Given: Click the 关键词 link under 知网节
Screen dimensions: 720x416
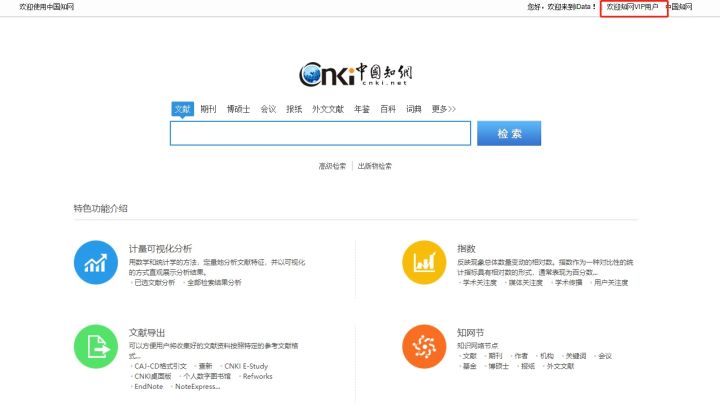Looking at the screenshot, I should pos(575,356).
